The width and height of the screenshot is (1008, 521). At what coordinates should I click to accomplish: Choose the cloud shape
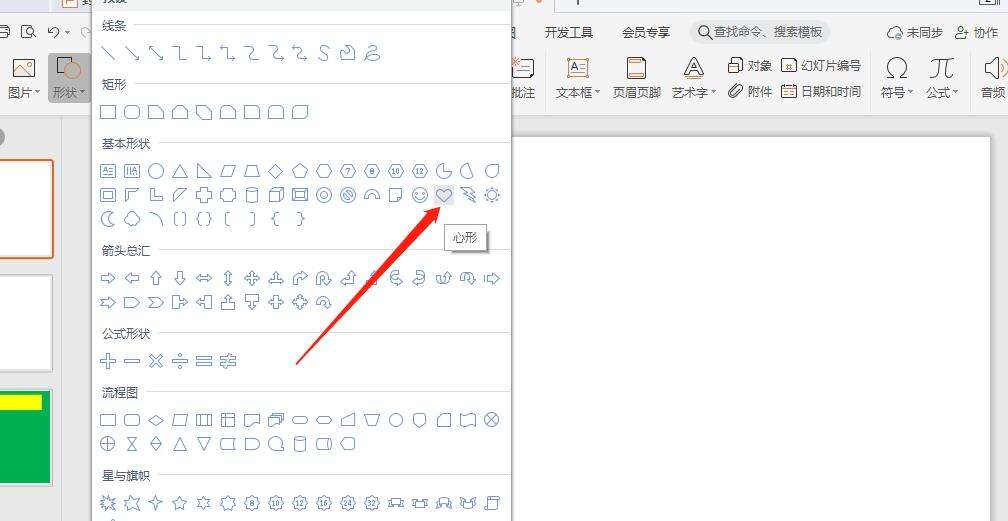pos(132,219)
